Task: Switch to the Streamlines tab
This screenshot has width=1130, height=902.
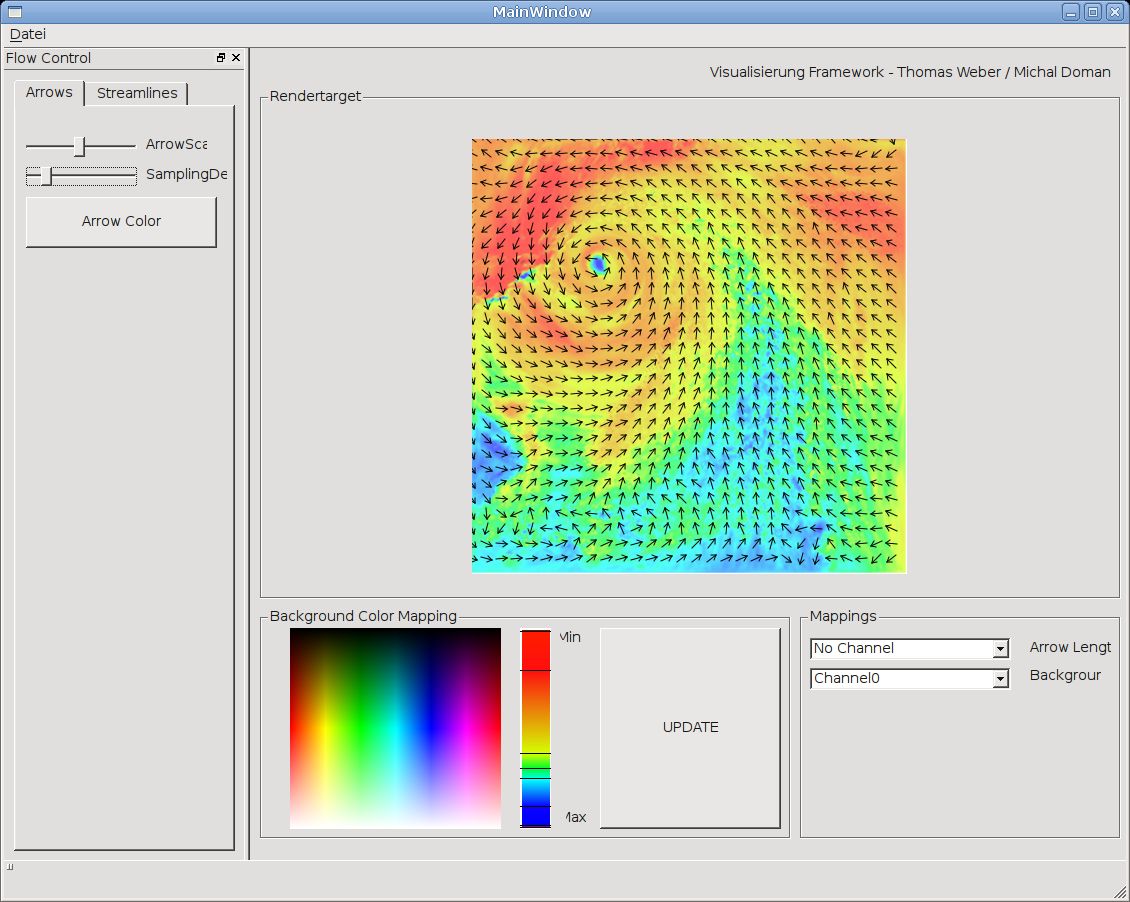Action: (137, 93)
